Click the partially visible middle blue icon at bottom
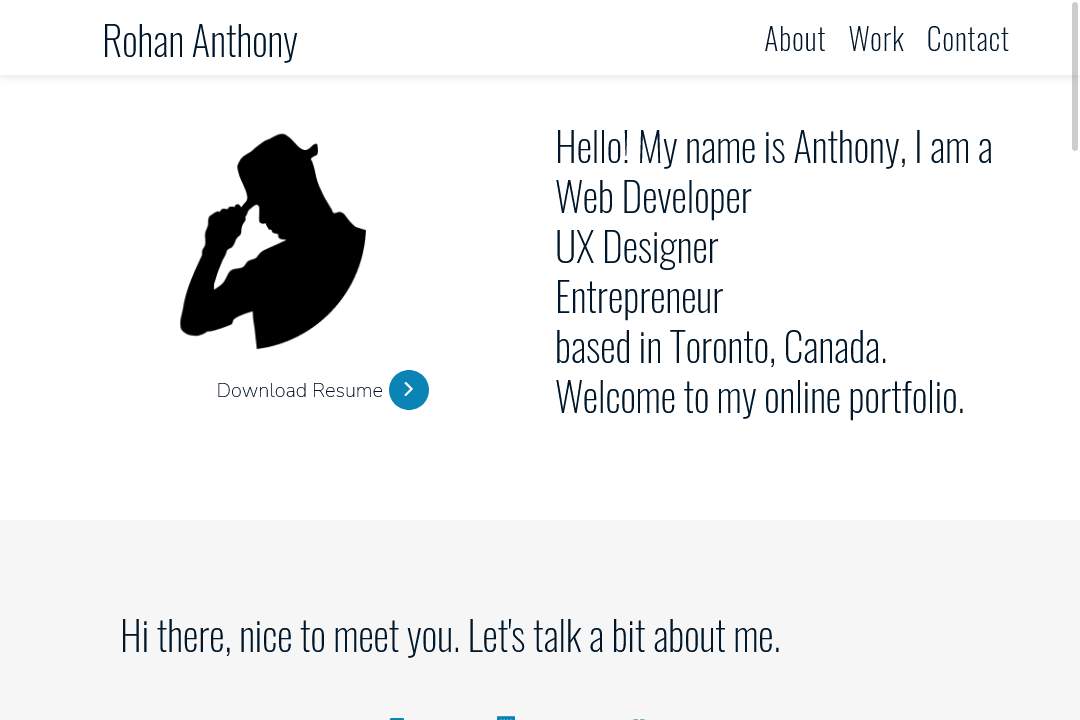Viewport: 1080px width, 720px height. (506, 718)
